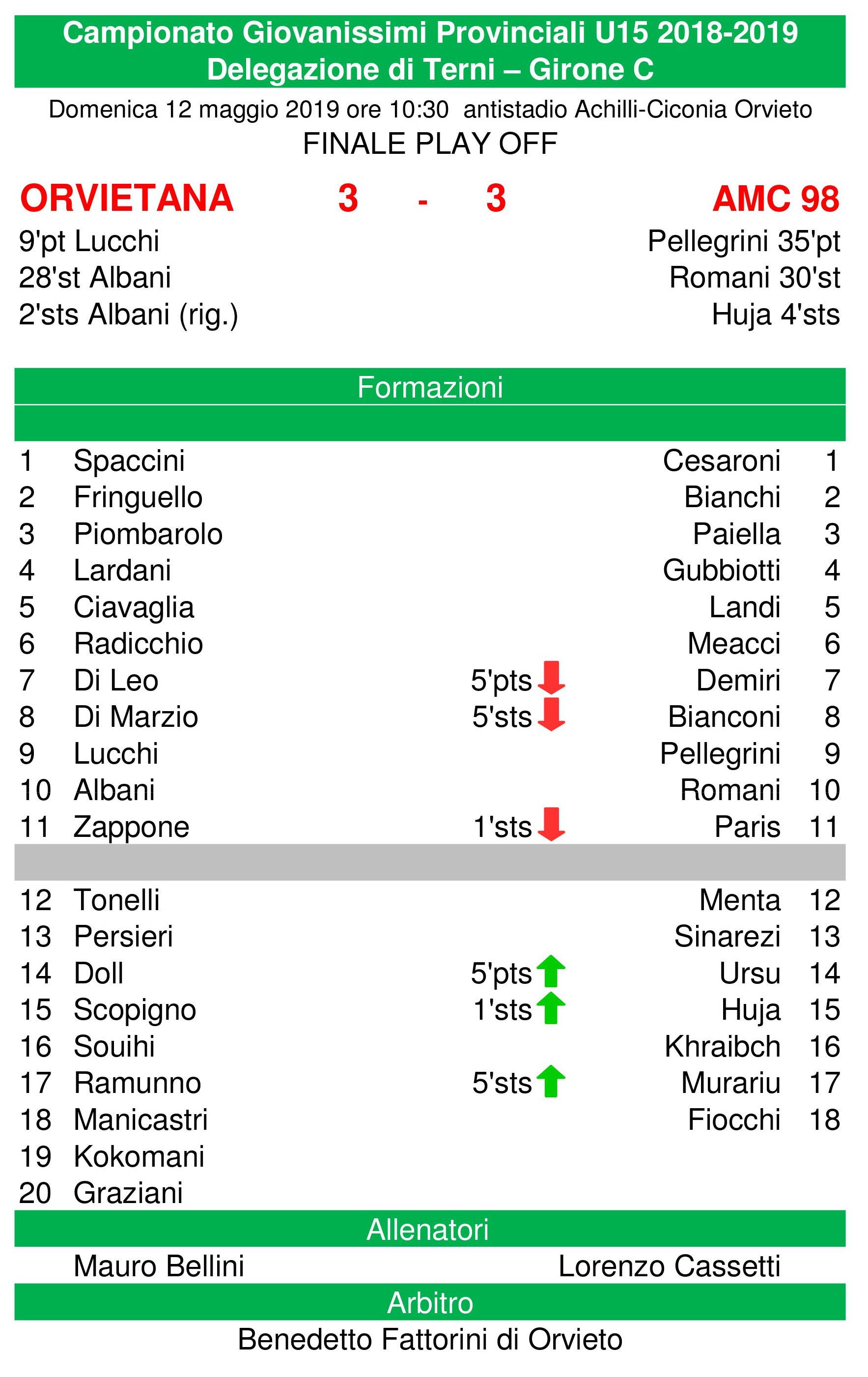Click coach name Lorenzo Cassetti

click(669, 1266)
